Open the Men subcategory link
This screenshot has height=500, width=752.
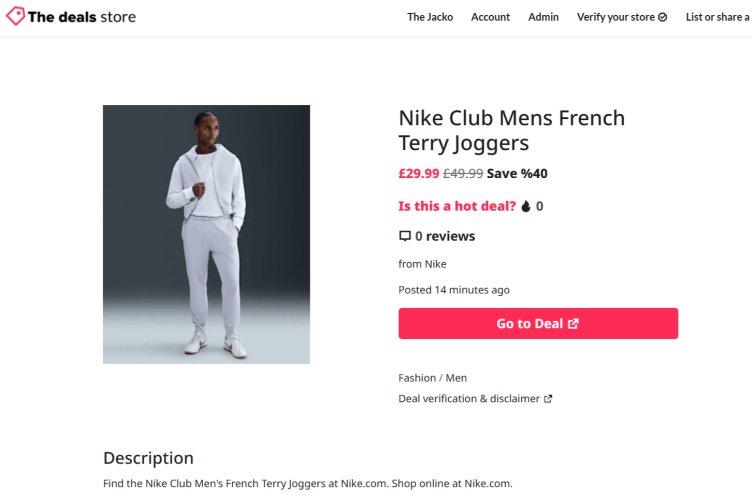click(456, 378)
